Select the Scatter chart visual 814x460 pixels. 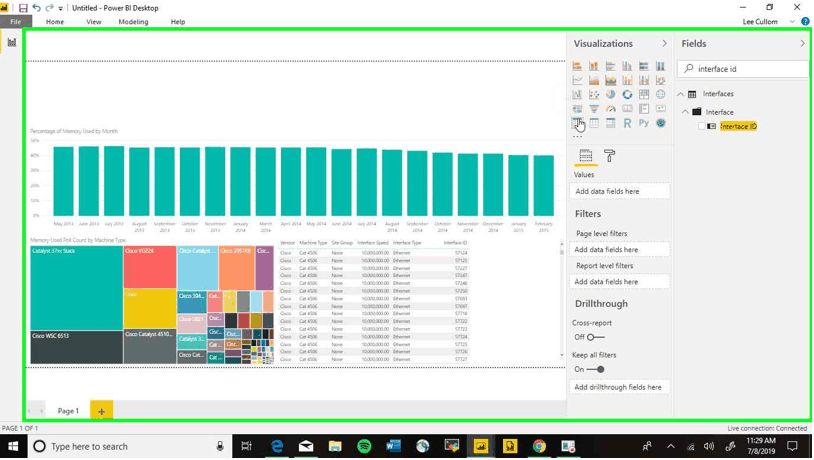tap(594, 94)
